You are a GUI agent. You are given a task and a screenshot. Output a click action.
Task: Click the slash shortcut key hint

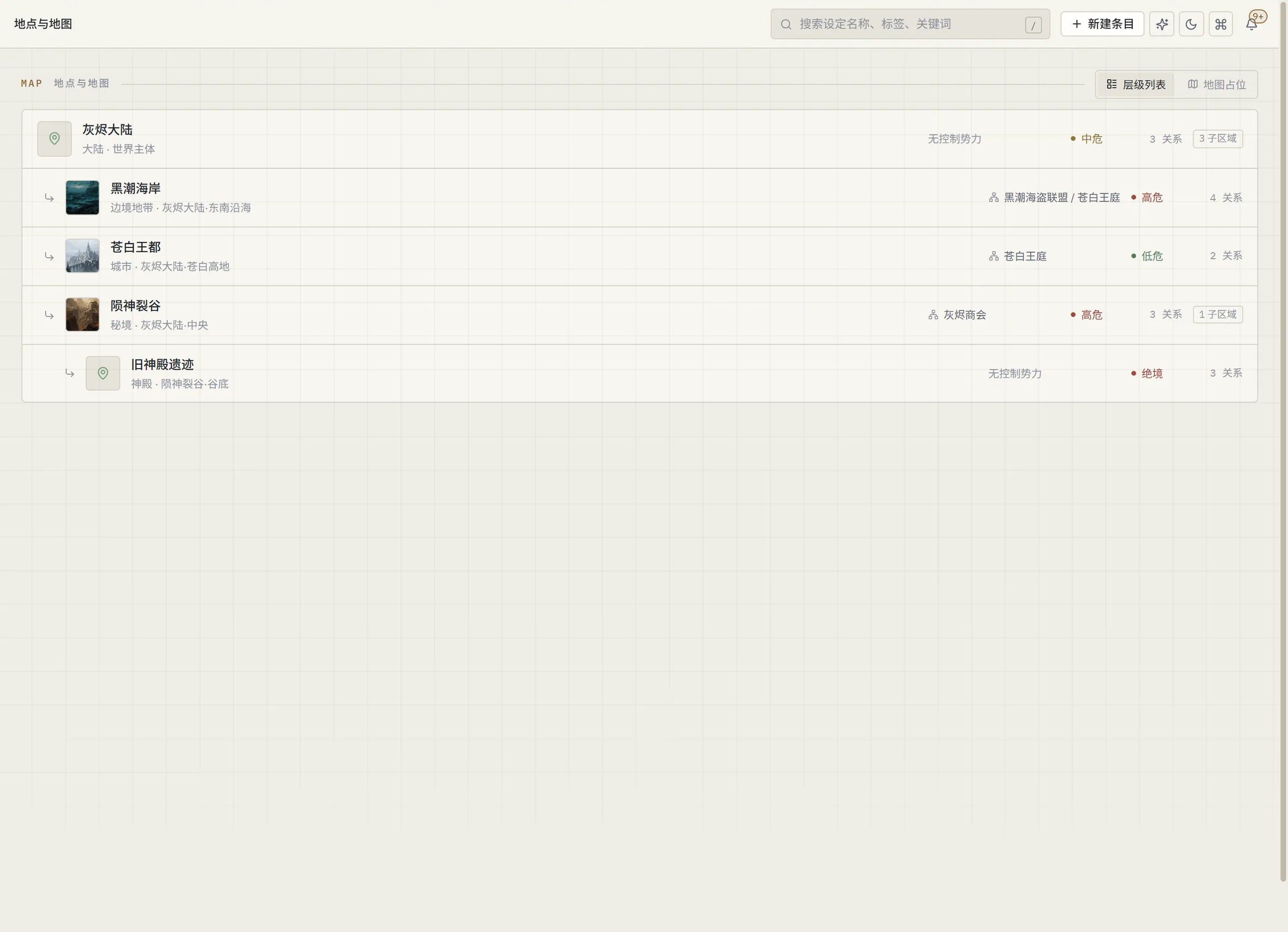[1033, 25]
